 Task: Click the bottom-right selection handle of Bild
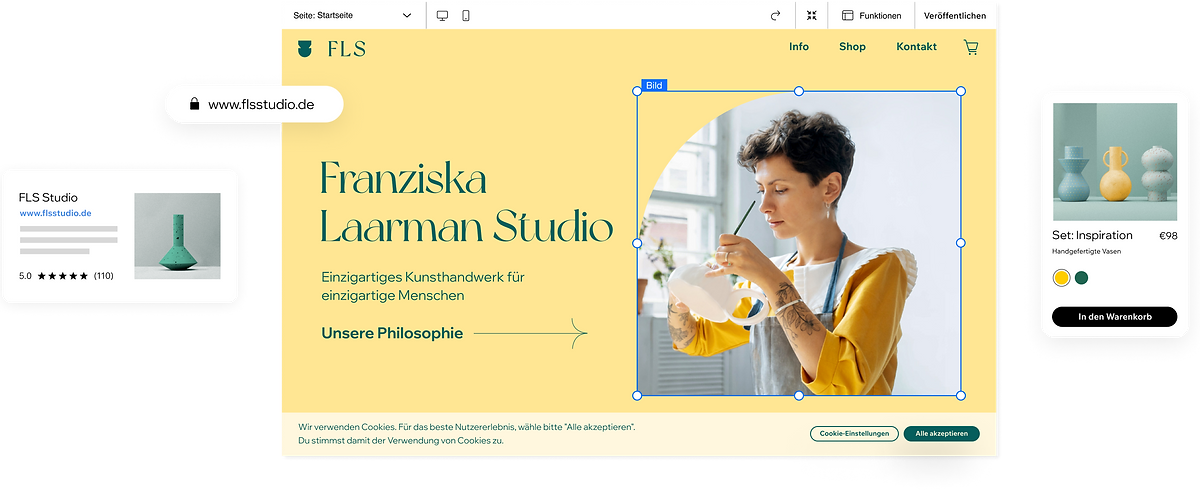pyautogui.click(x=961, y=396)
